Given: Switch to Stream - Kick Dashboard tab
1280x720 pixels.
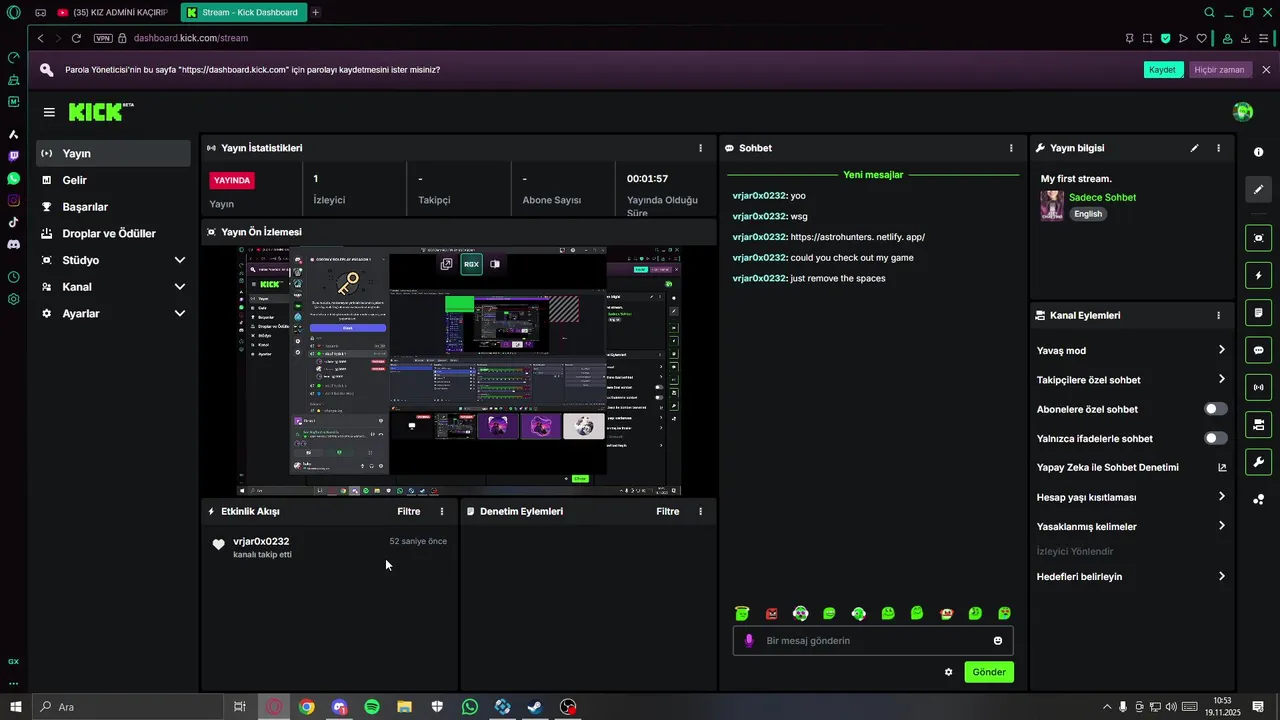Looking at the screenshot, I should point(243,12).
